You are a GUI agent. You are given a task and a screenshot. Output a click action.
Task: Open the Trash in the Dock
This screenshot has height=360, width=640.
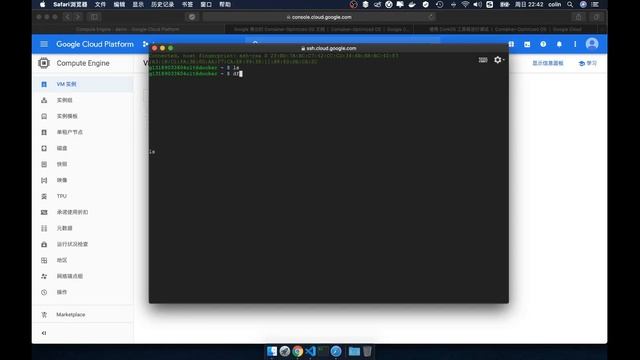[367, 351]
